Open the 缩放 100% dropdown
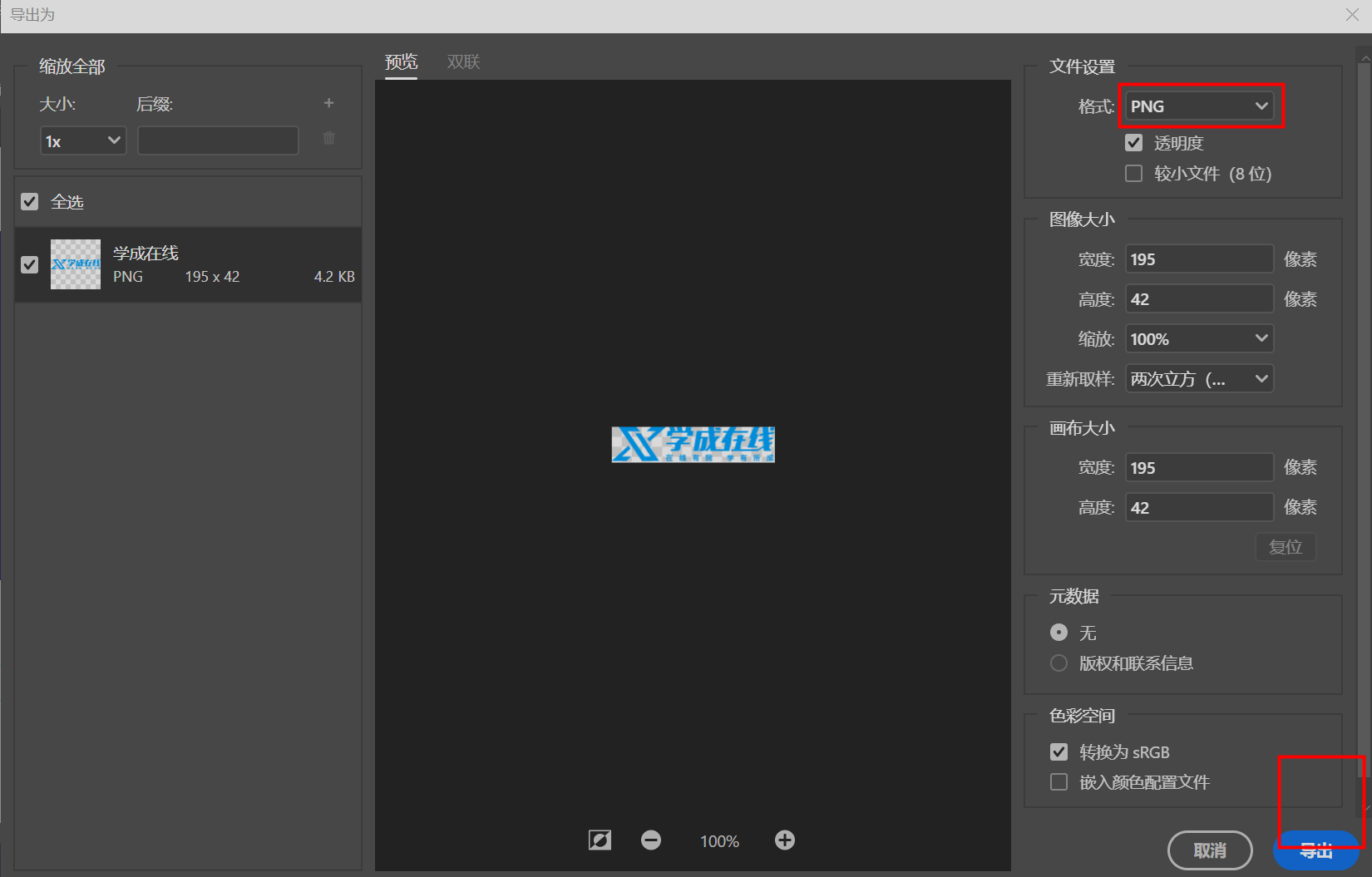This screenshot has height=877, width=1372. click(1199, 339)
